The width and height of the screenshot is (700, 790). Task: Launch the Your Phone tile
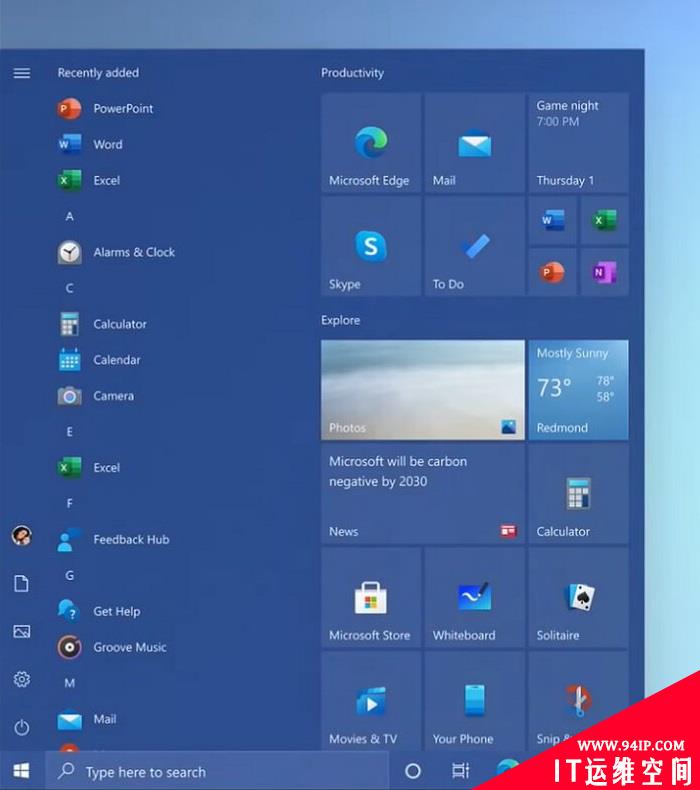[x=474, y=702]
